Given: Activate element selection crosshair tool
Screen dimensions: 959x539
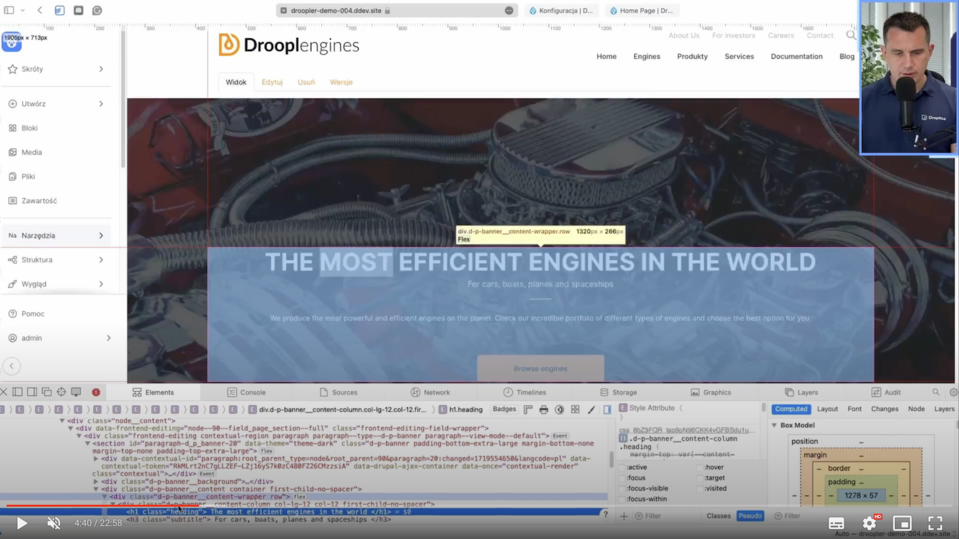Looking at the screenshot, I should pyautogui.click(x=61, y=392).
